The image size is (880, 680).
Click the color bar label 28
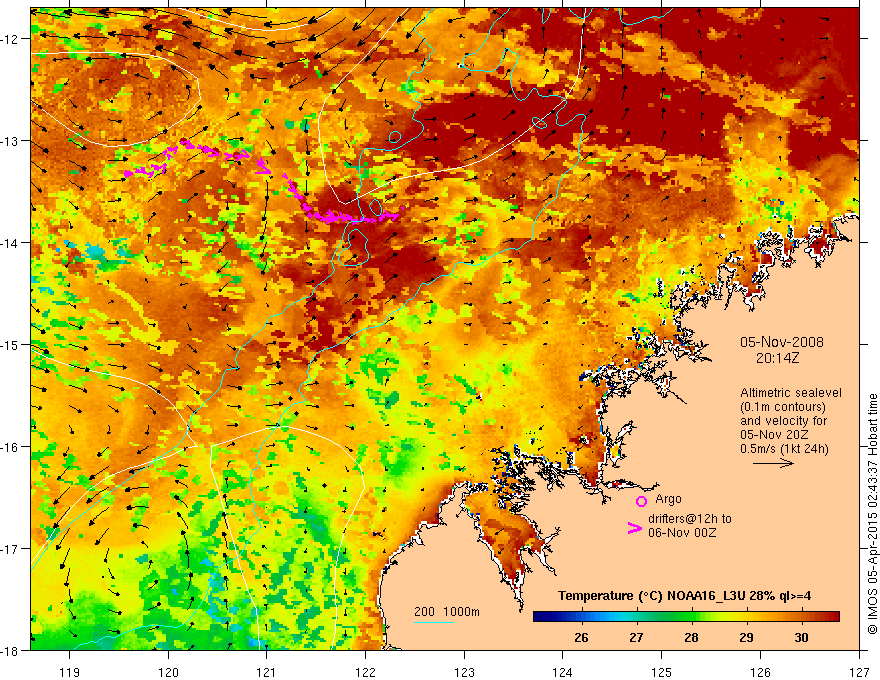[691, 637]
